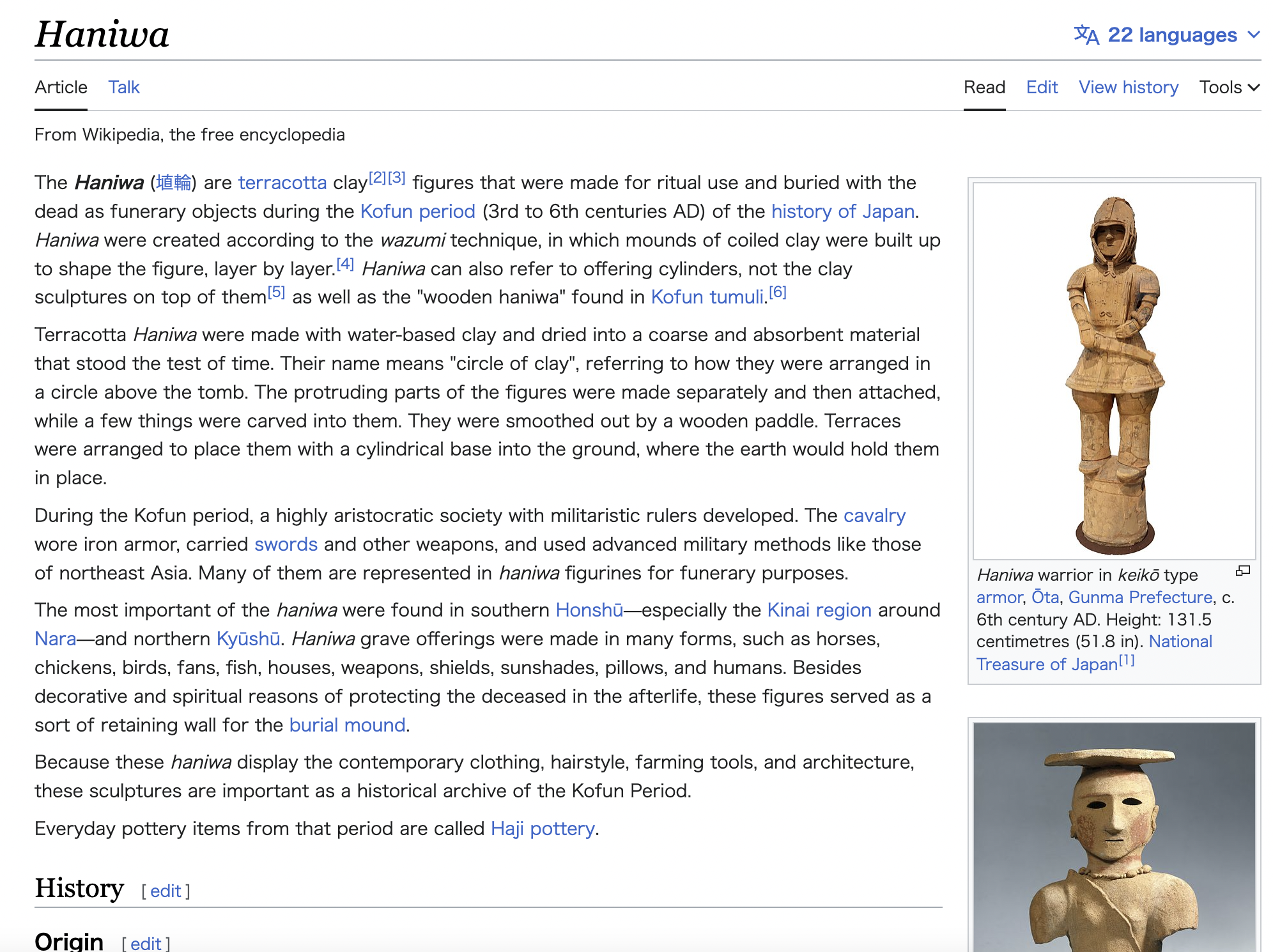Open citation reference [5]

[x=276, y=292]
